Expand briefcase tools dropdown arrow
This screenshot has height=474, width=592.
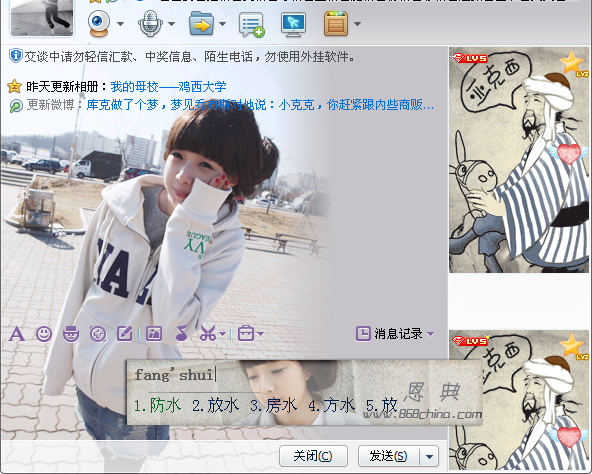click(x=260, y=334)
